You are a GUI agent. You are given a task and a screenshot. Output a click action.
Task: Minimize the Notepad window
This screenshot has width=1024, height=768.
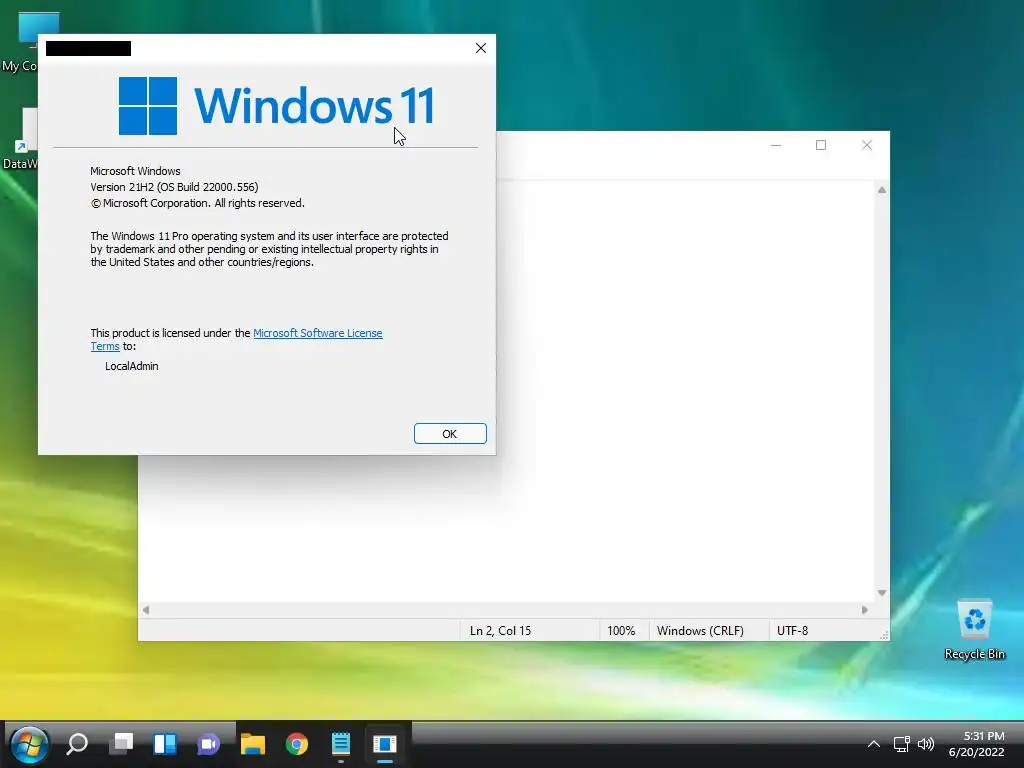coord(776,145)
